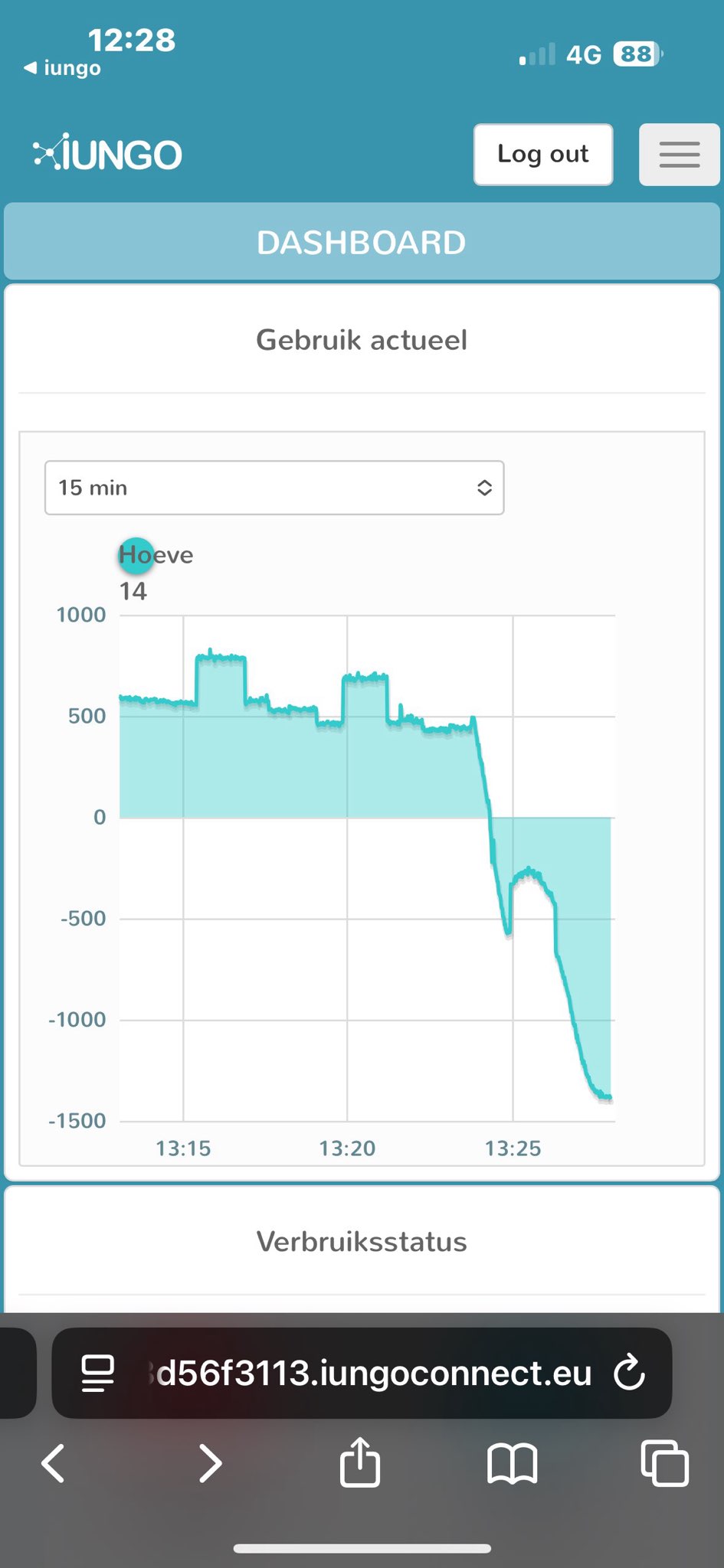Image resolution: width=724 pixels, height=1568 pixels.
Task: Click the Hoeve legend color dot
Action: tap(136, 555)
